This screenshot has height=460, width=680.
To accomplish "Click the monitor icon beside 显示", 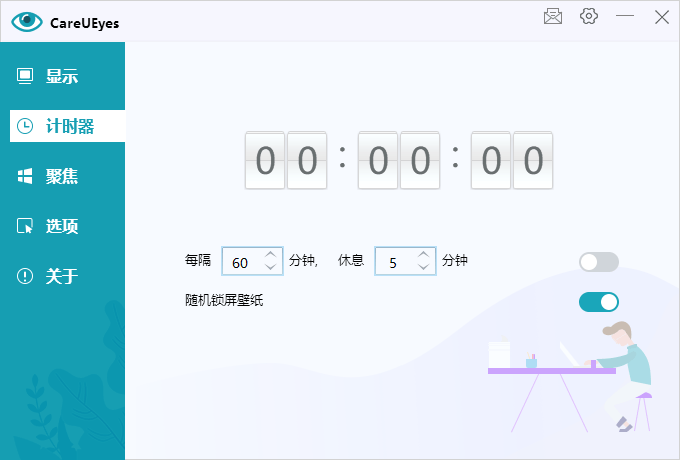I will (25, 76).
